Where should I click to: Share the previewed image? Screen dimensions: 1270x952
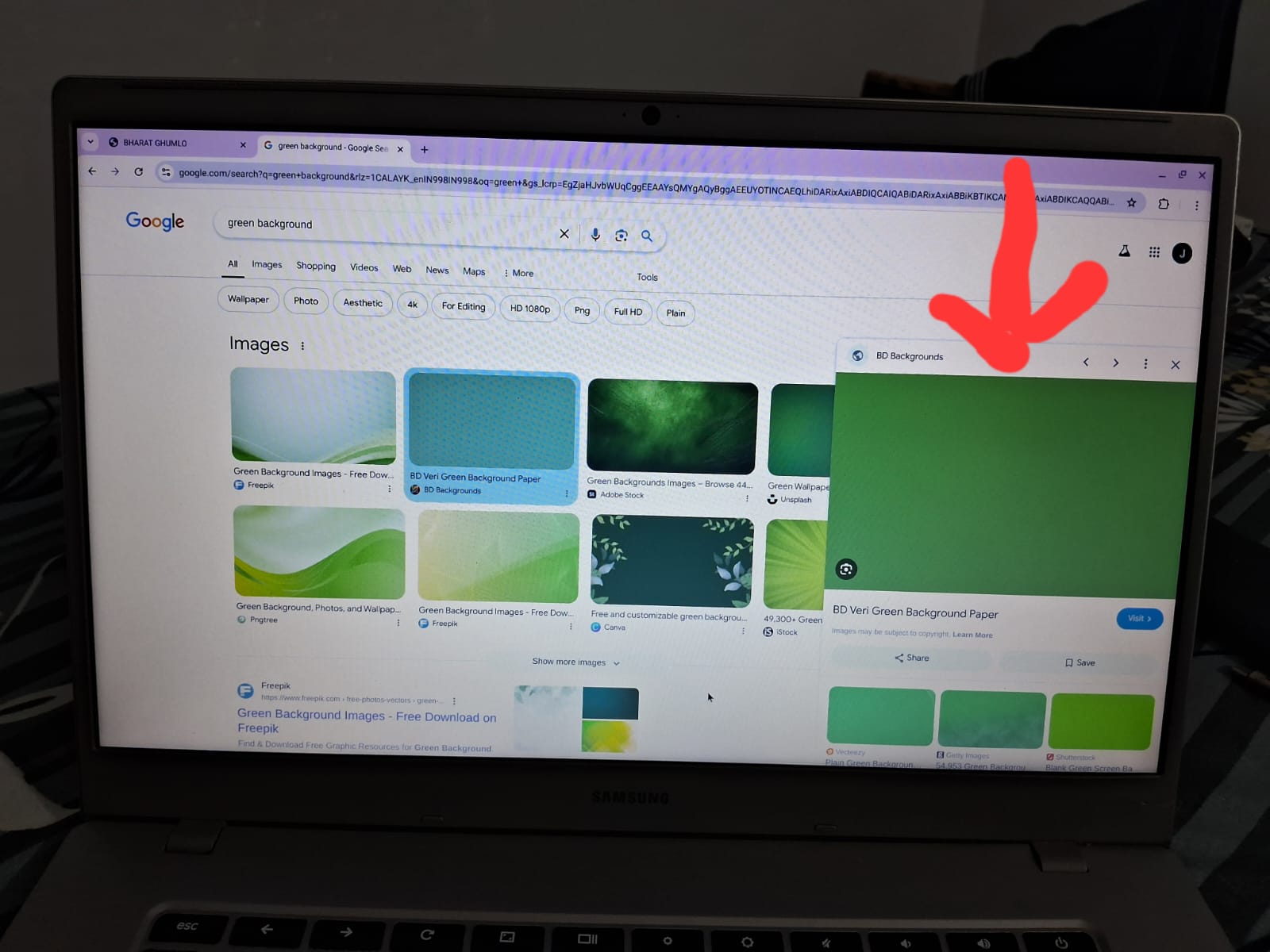[911, 658]
